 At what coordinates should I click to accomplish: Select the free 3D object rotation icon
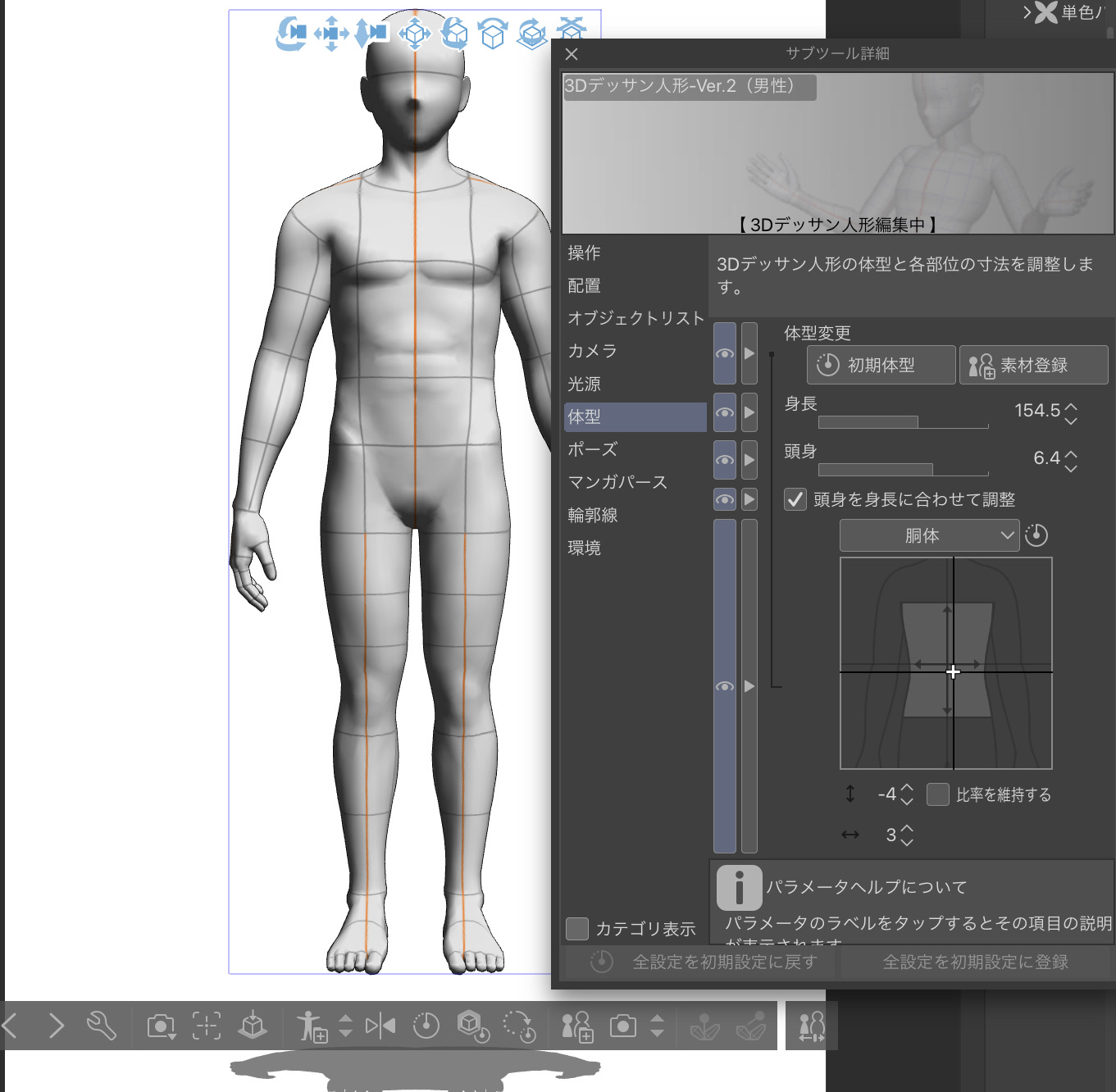(454, 34)
